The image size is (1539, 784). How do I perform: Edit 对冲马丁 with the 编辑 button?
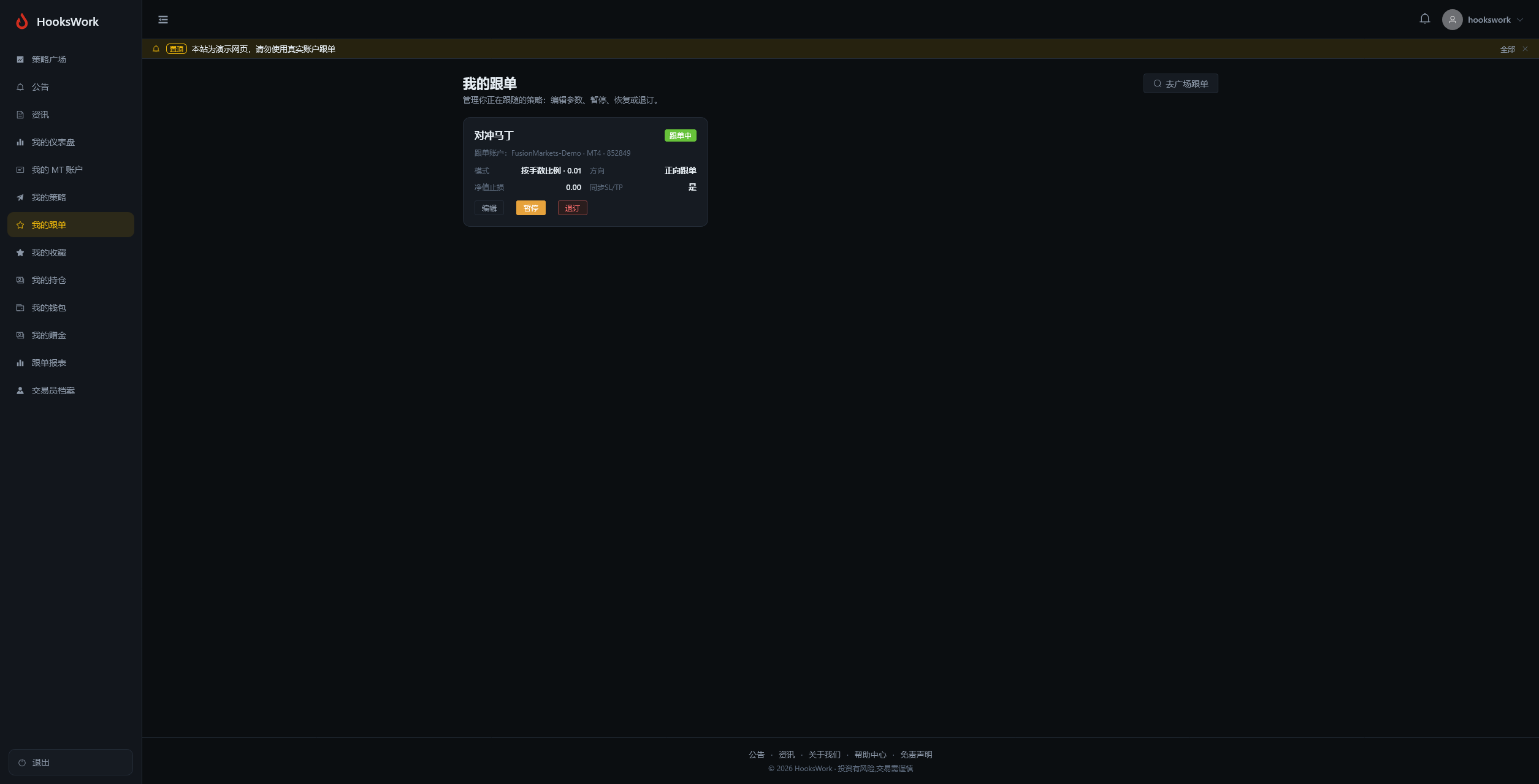click(489, 208)
